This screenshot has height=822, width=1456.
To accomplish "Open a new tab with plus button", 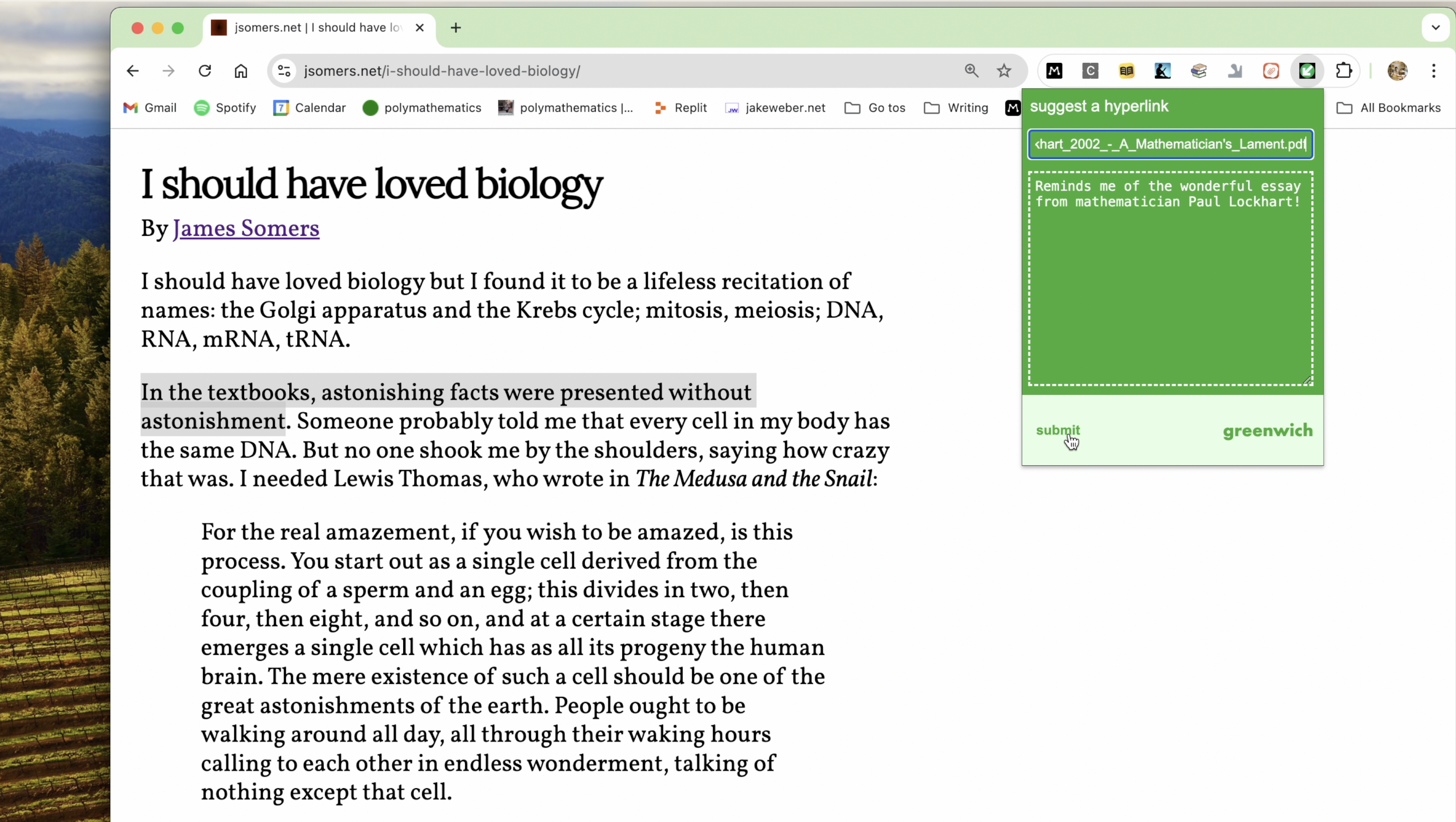I will click(x=456, y=27).
